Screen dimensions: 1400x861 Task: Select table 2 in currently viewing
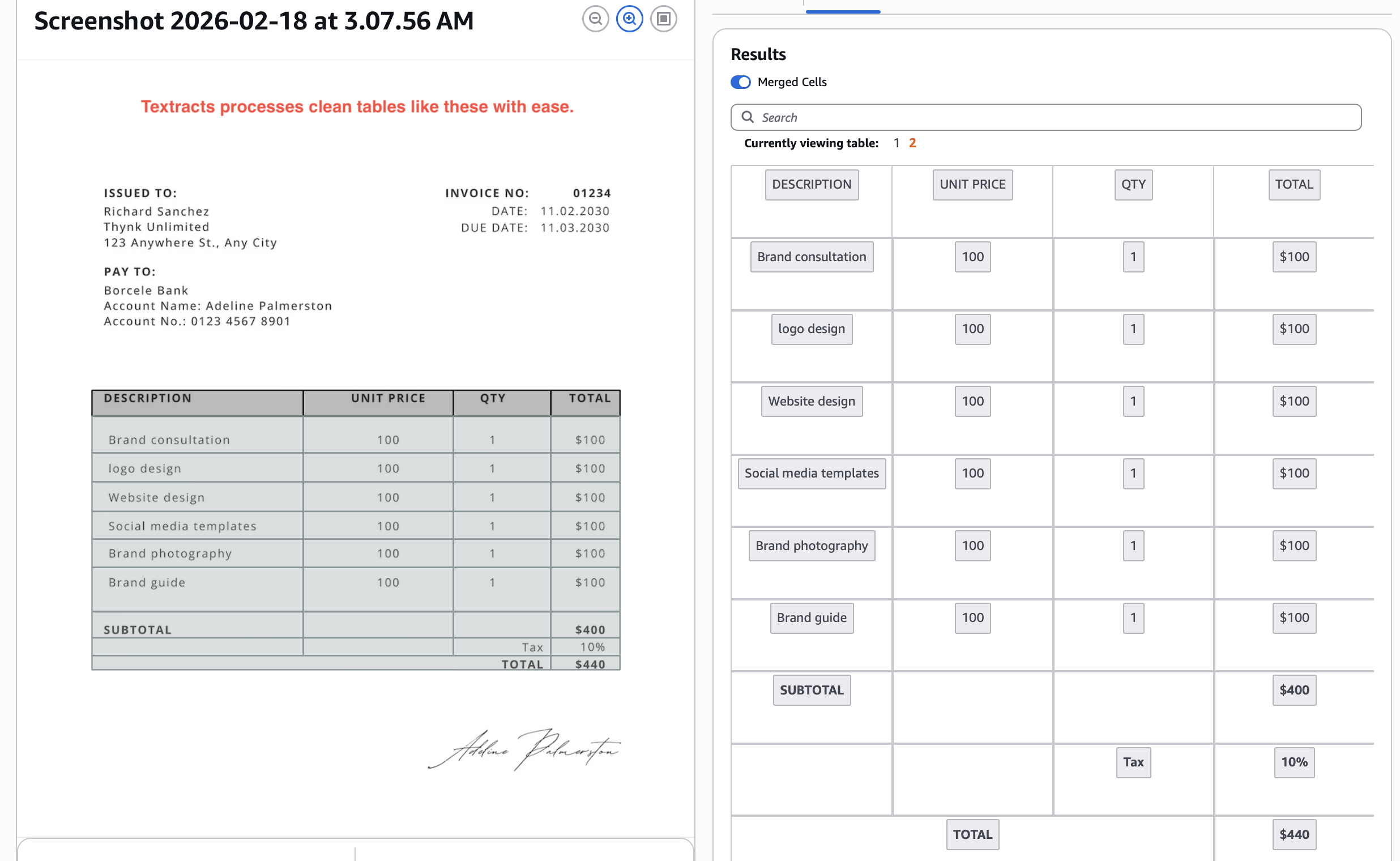[x=912, y=143]
